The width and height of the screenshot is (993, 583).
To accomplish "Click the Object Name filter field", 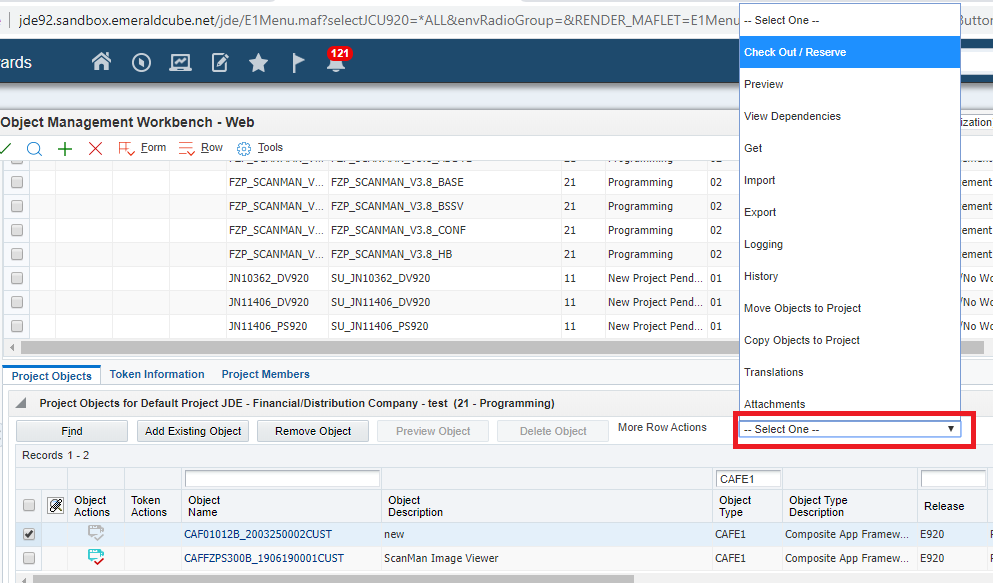I will (282, 479).
